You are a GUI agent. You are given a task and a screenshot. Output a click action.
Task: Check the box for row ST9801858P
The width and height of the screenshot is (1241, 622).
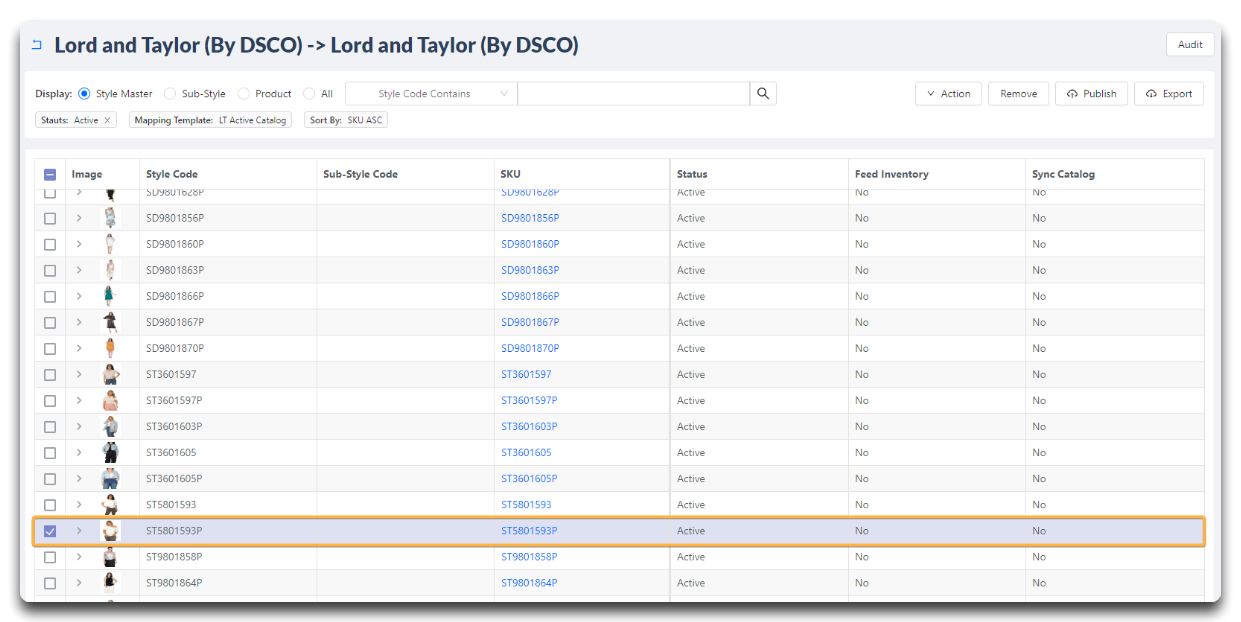tap(50, 557)
